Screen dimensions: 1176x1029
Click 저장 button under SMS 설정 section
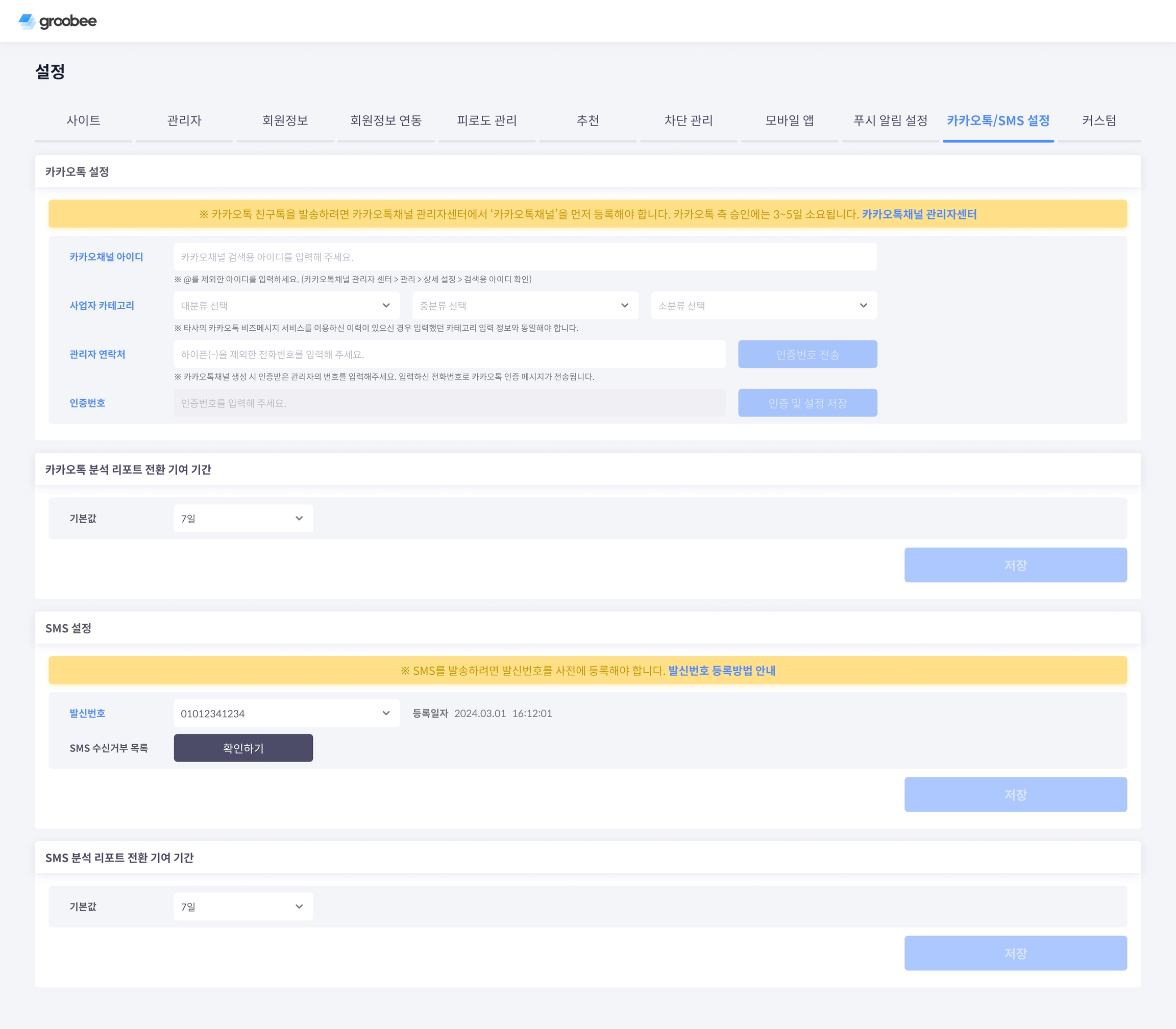[x=1015, y=795]
